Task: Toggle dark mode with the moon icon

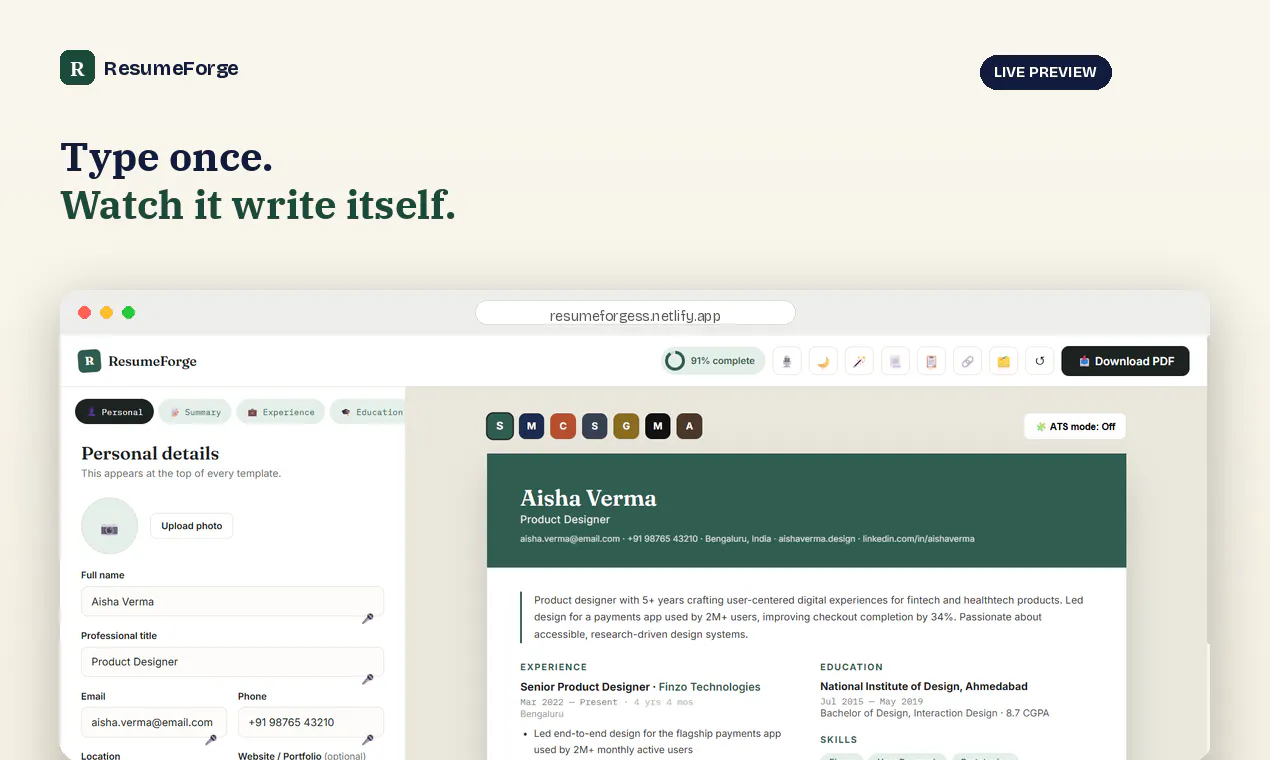Action: [823, 361]
